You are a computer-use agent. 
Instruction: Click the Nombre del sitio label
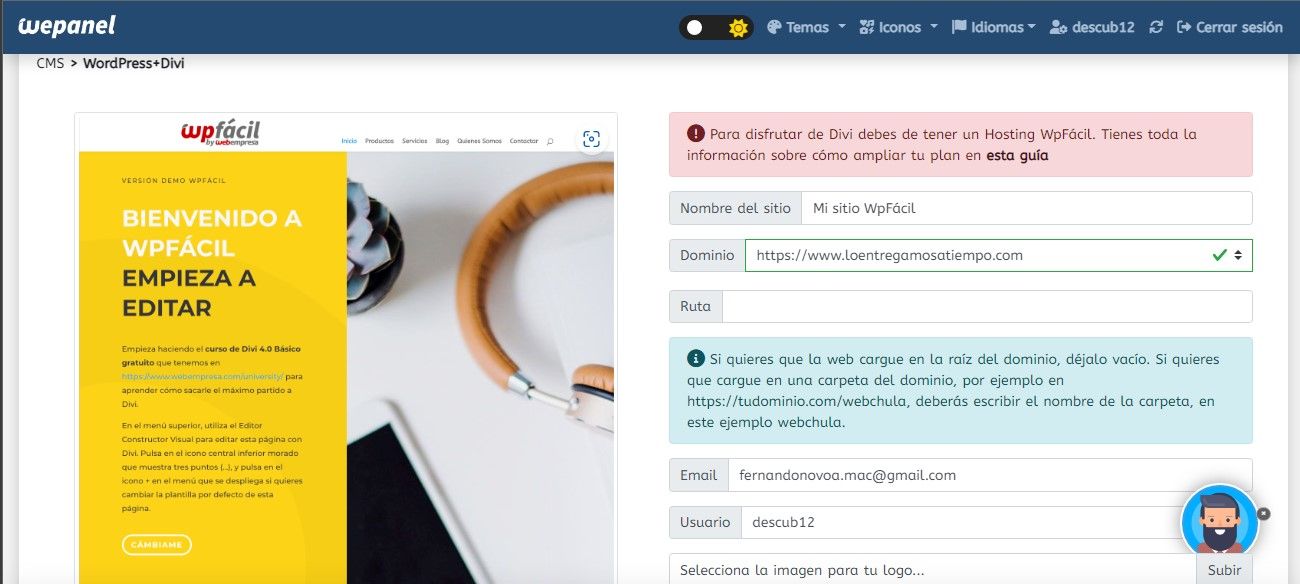(x=735, y=208)
